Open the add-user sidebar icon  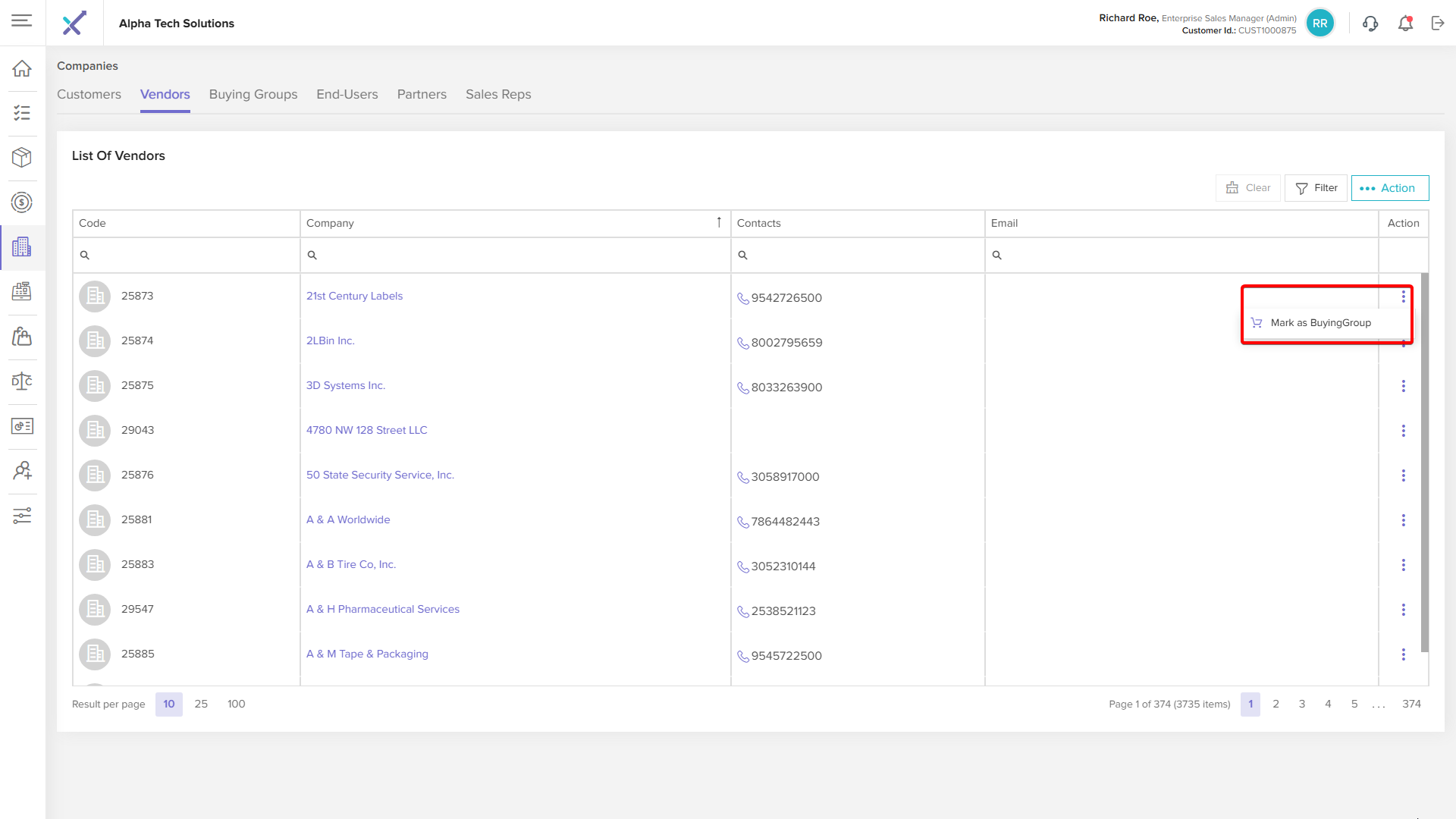22,470
